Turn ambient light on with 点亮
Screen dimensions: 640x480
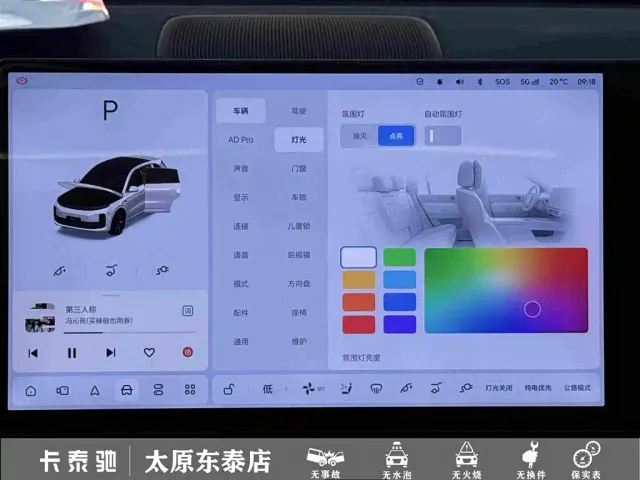click(396, 136)
